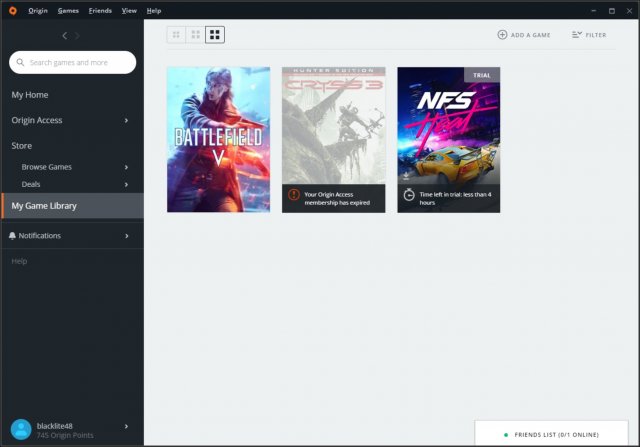The height and width of the screenshot is (447, 640).
Task: Switch to medium tile grid view
Action: point(196,35)
